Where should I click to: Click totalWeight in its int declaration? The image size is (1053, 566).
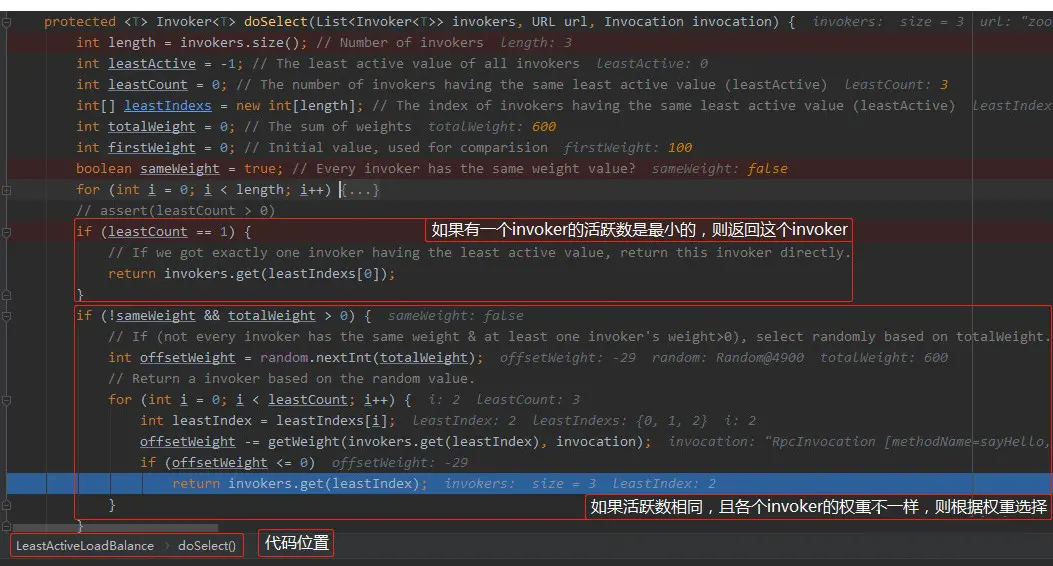[152, 126]
